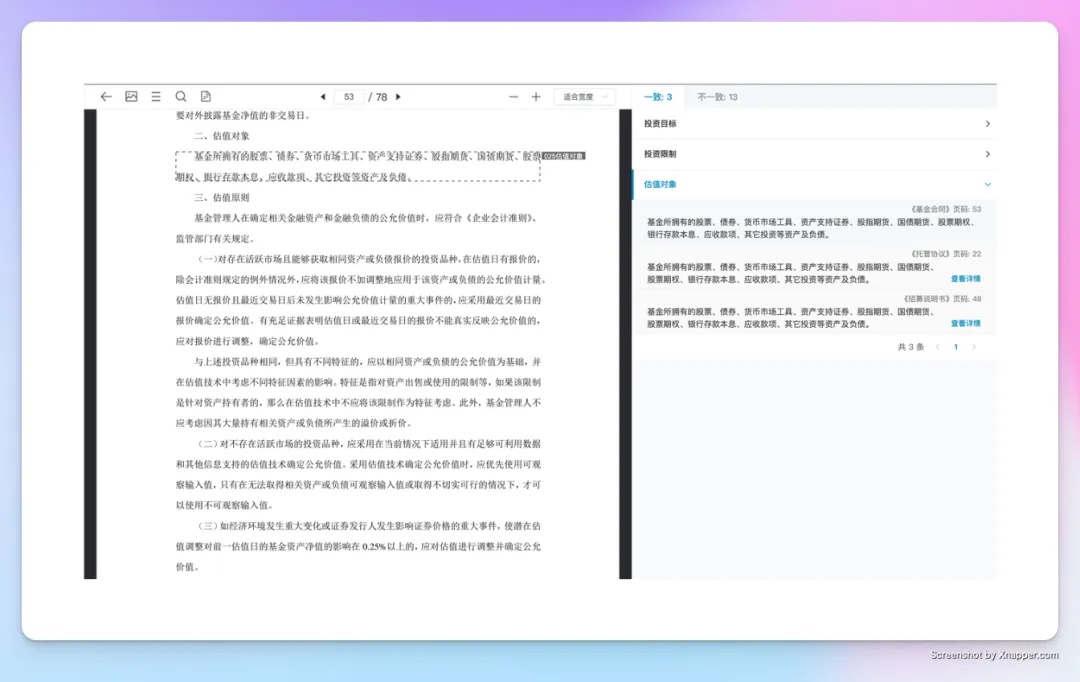The width and height of the screenshot is (1080, 682).
Task: Click pagination page number 1
Action: (955, 347)
